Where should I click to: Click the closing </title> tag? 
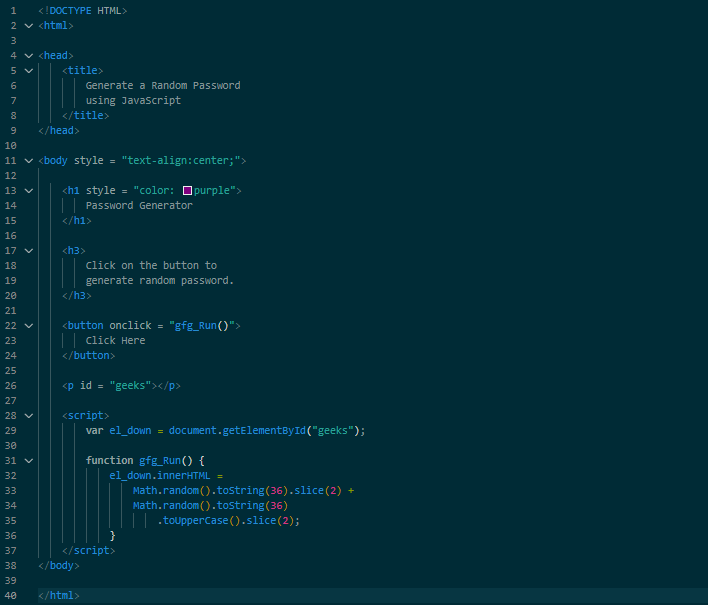point(86,116)
